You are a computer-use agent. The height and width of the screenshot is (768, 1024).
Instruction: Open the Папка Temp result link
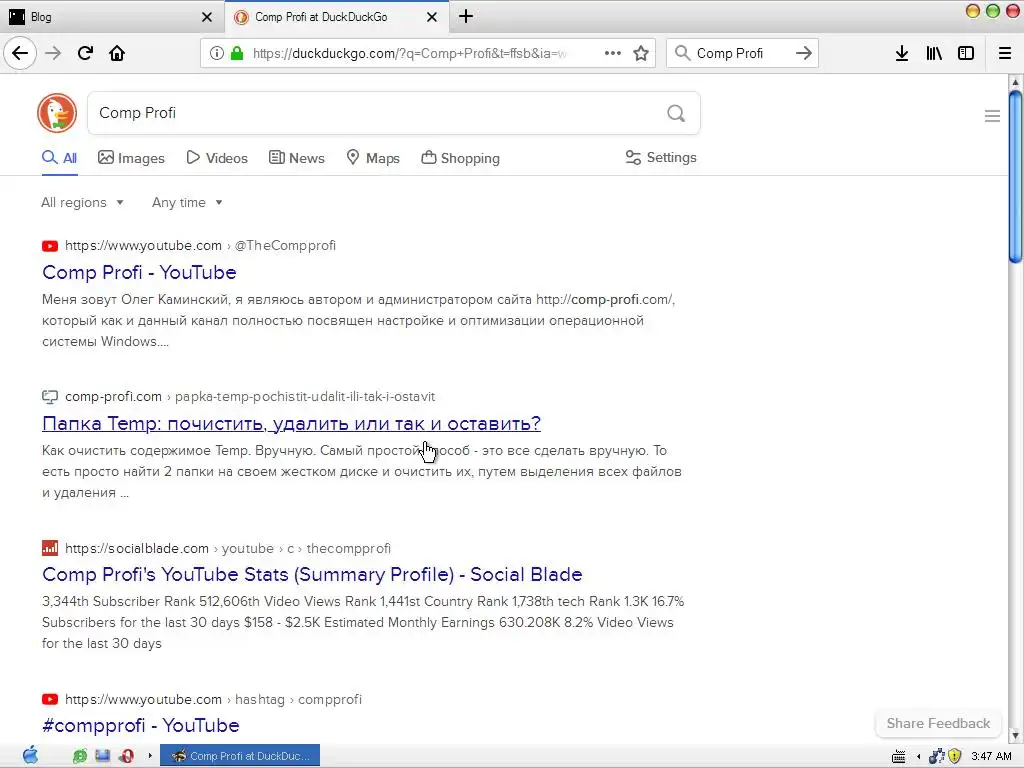coord(291,423)
